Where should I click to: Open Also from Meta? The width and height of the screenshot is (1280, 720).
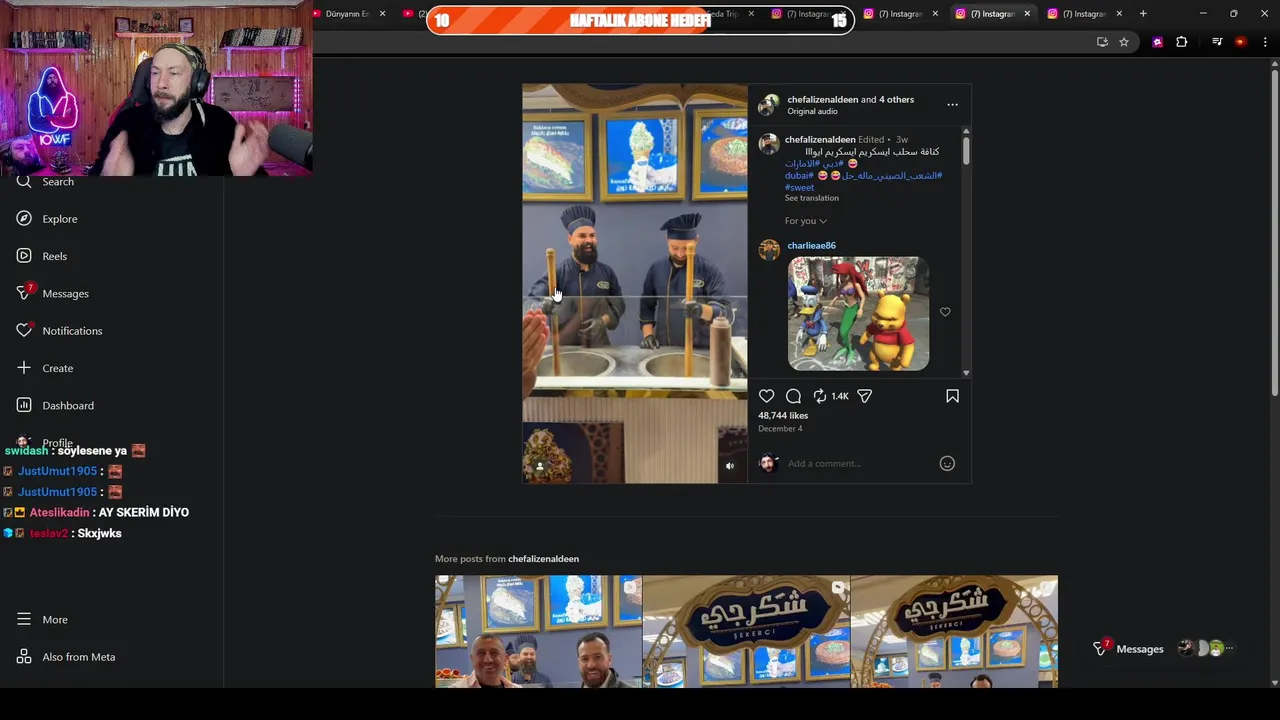point(66,657)
